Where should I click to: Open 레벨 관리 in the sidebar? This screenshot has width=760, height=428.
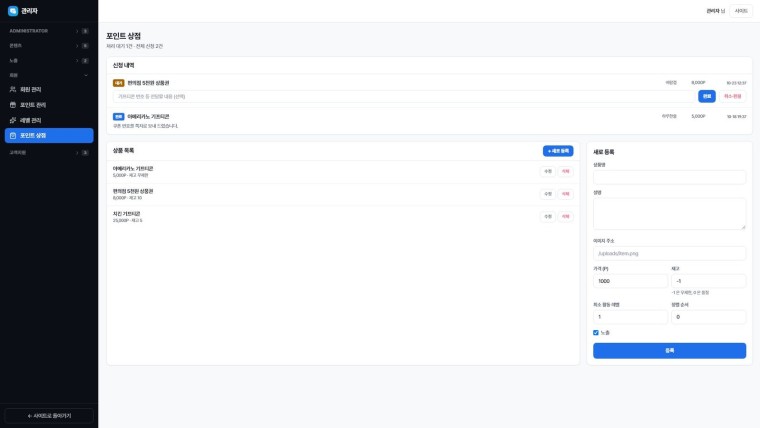[x=49, y=120]
